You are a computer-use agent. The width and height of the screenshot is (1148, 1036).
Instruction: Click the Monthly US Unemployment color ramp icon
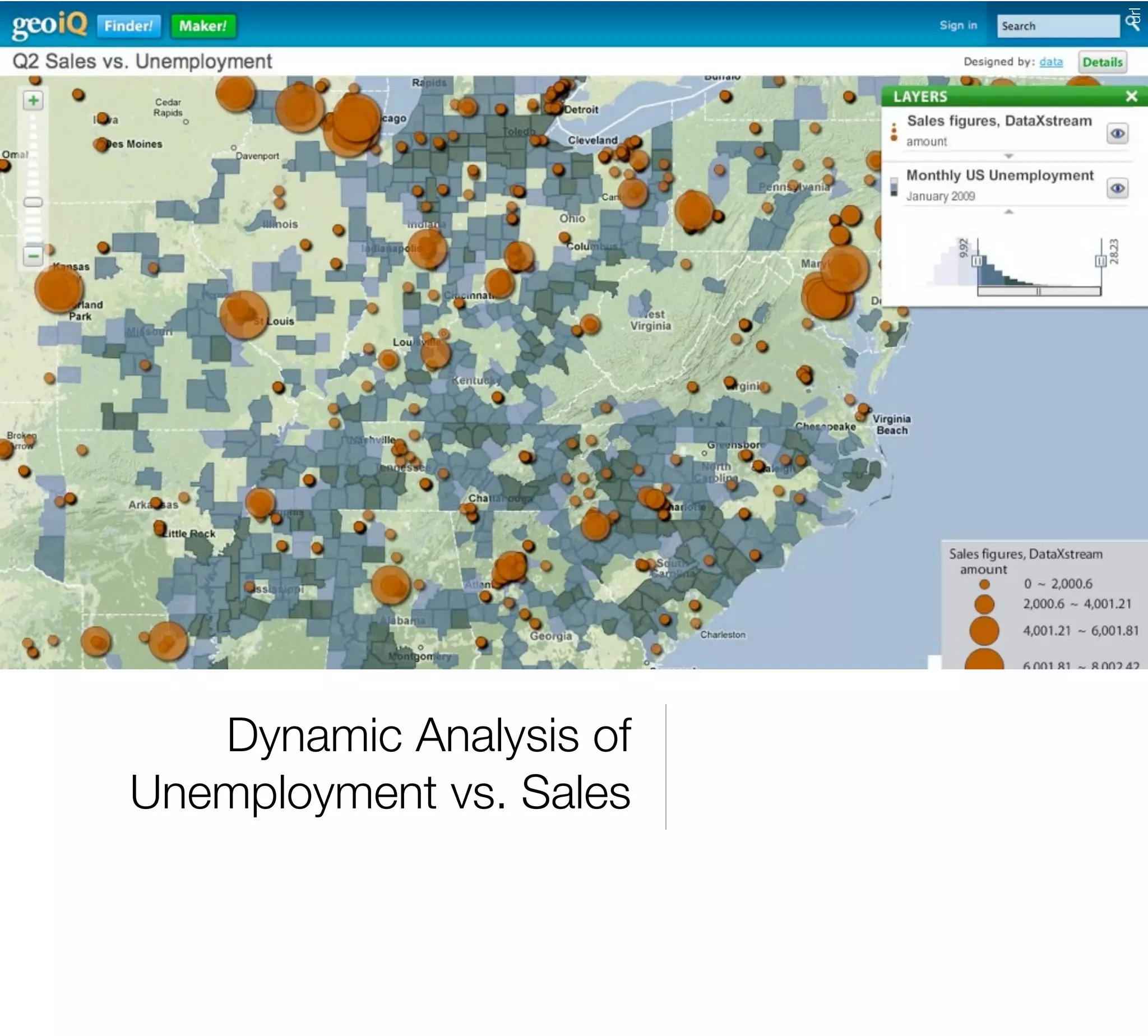tap(894, 187)
